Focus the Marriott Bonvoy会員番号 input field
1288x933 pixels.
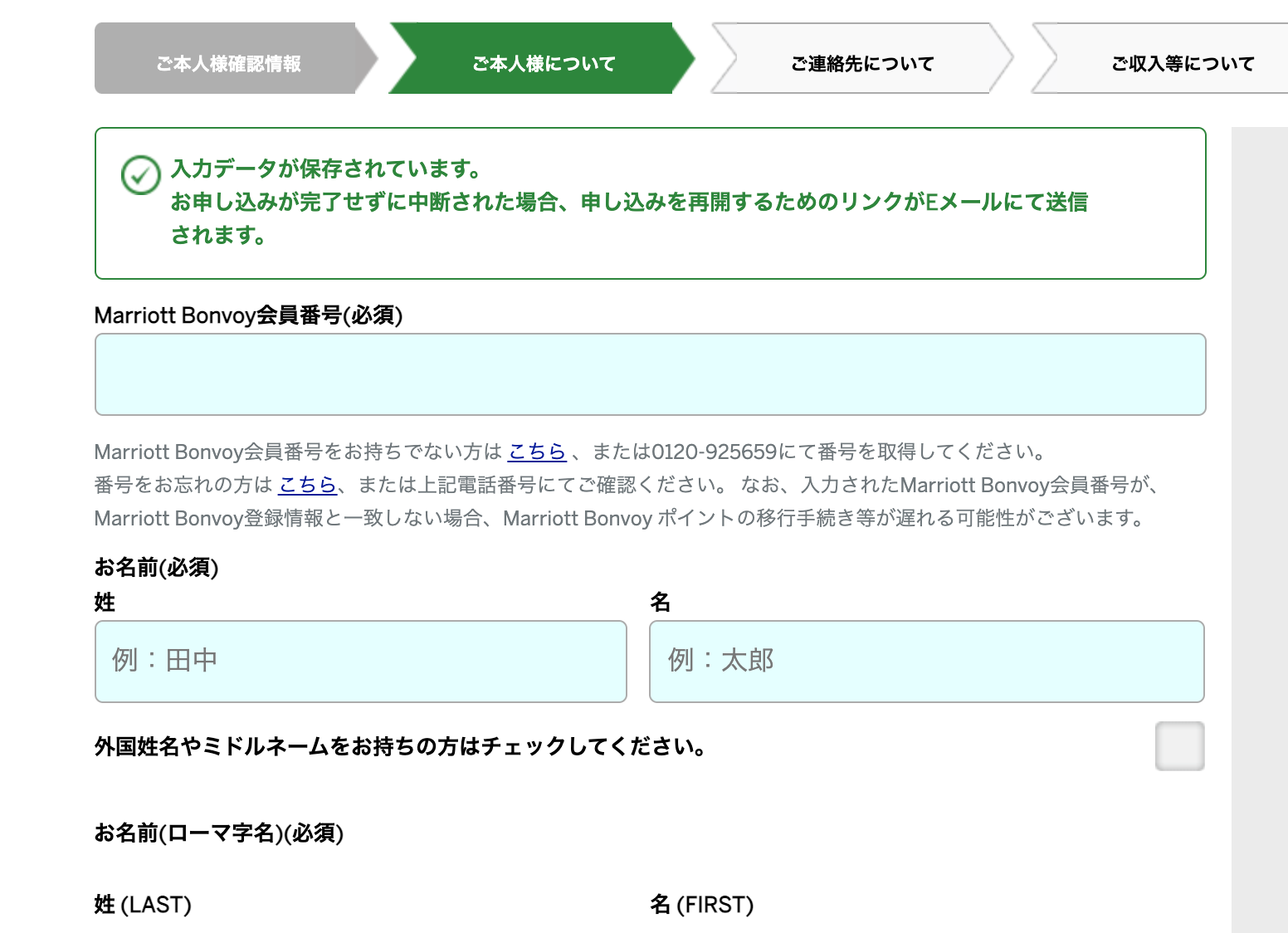[650, 374]
